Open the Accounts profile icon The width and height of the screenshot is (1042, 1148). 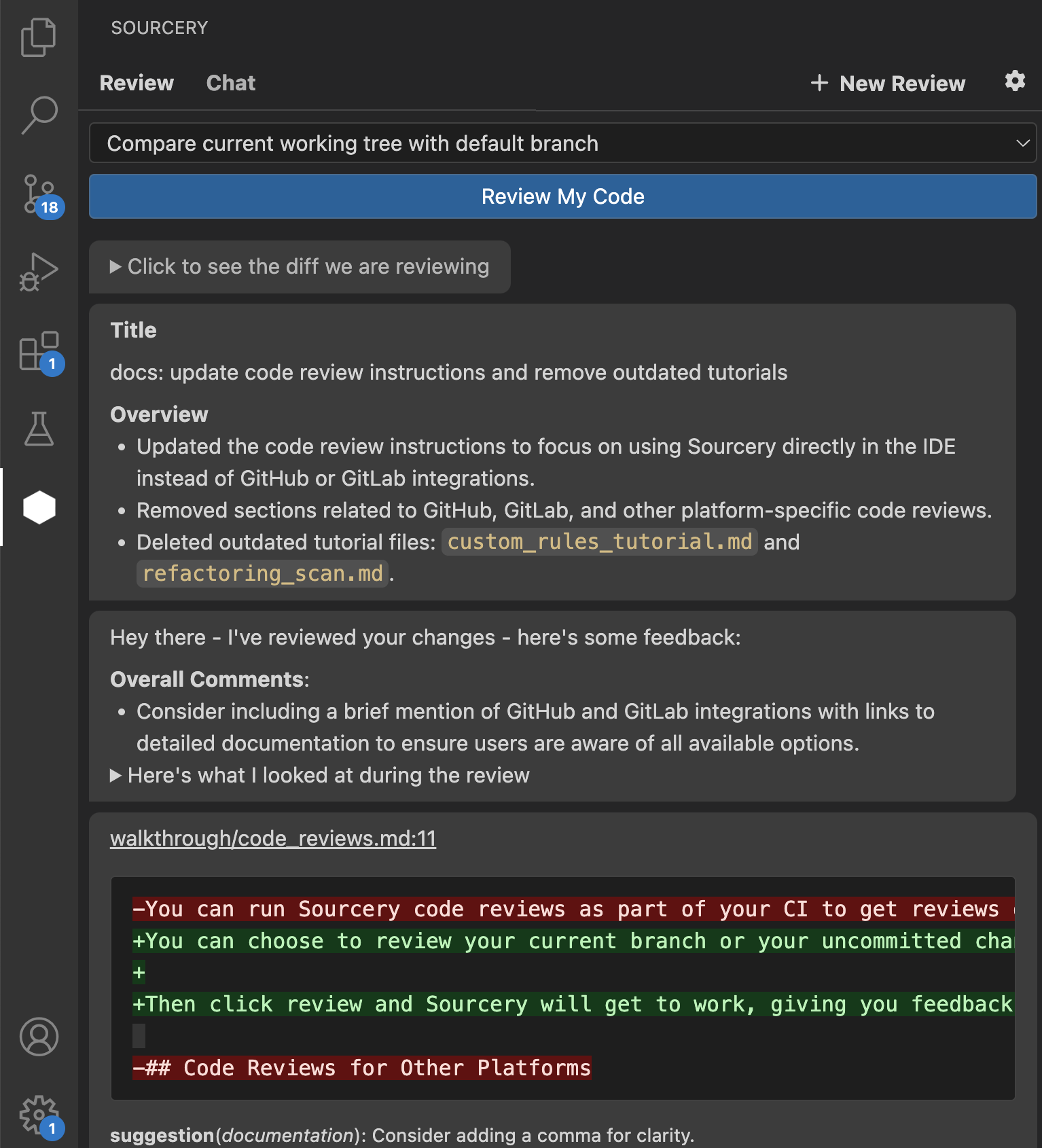click(39, 1037)
